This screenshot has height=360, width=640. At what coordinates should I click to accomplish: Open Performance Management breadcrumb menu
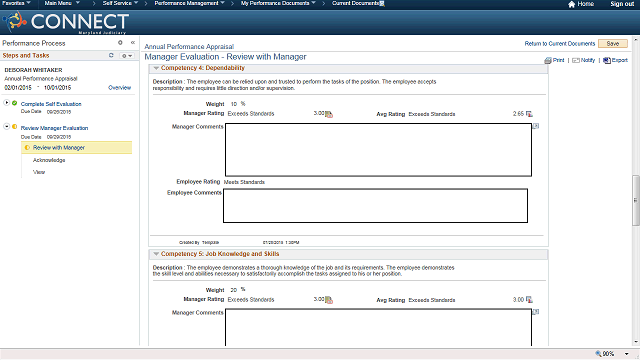pos(189,3)
